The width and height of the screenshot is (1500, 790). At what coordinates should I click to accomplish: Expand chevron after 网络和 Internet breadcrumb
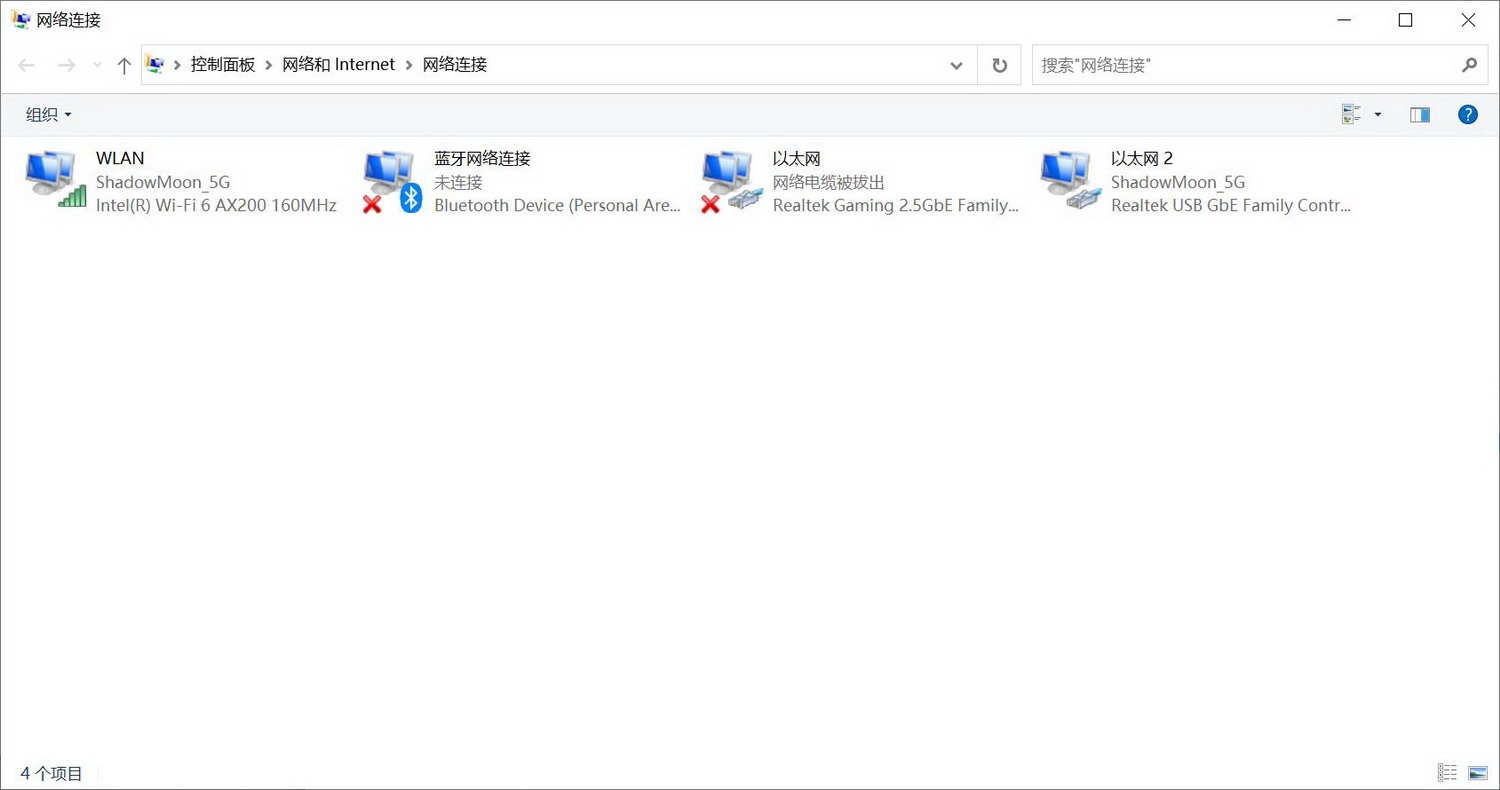409,65
